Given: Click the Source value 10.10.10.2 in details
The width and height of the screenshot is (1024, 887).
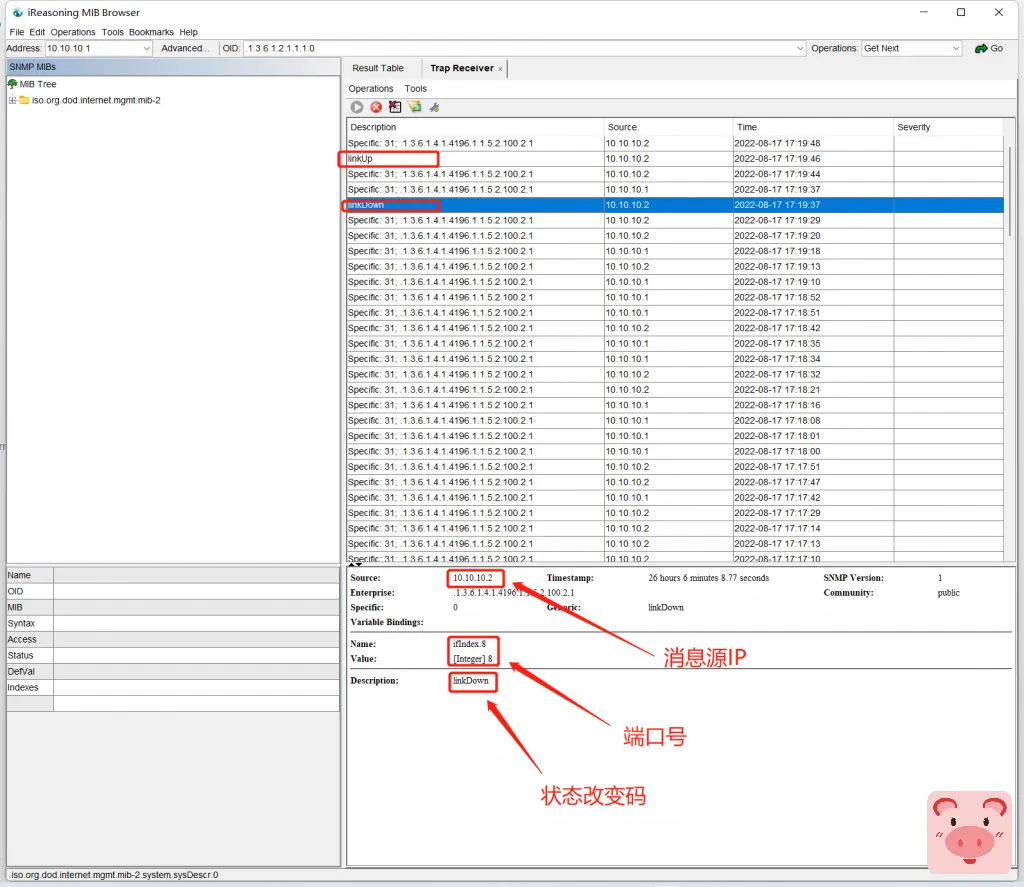Looking at the screenshot, I should [473, 578].
